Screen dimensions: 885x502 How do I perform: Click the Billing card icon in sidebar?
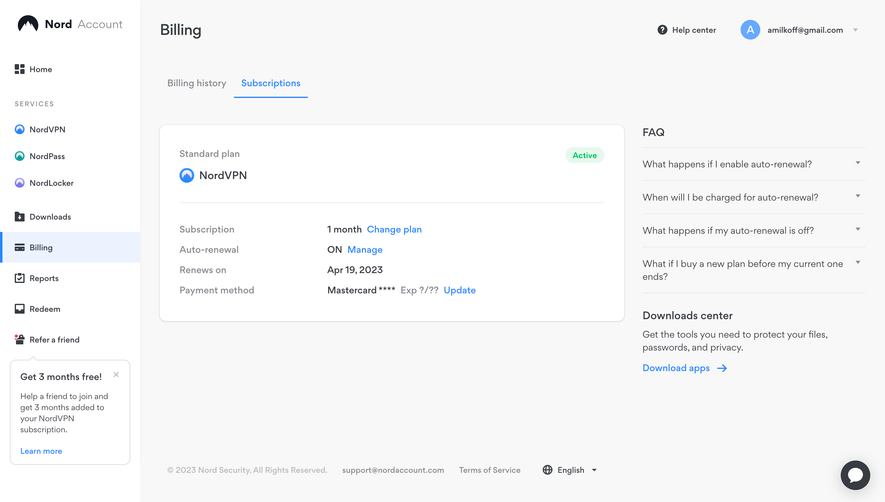20,247
